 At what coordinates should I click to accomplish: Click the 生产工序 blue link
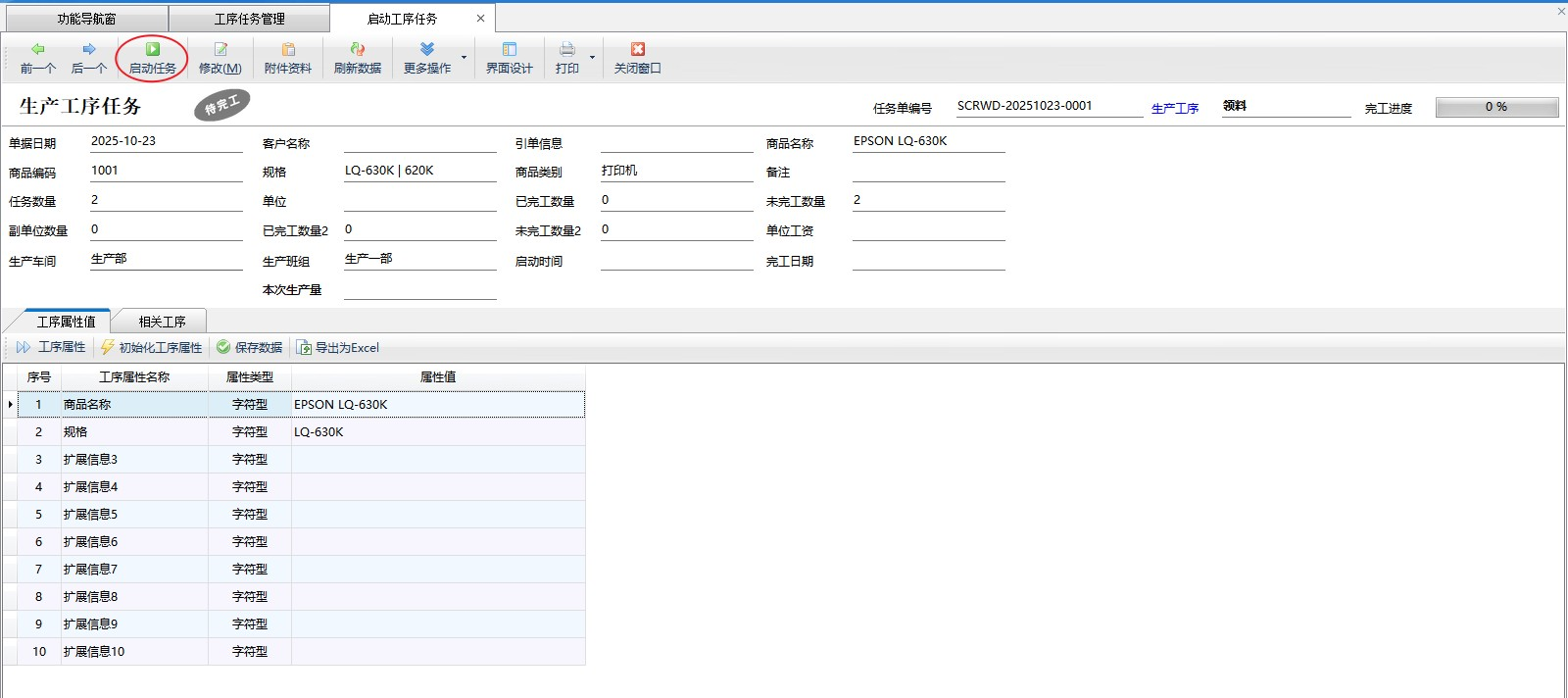1174,108
